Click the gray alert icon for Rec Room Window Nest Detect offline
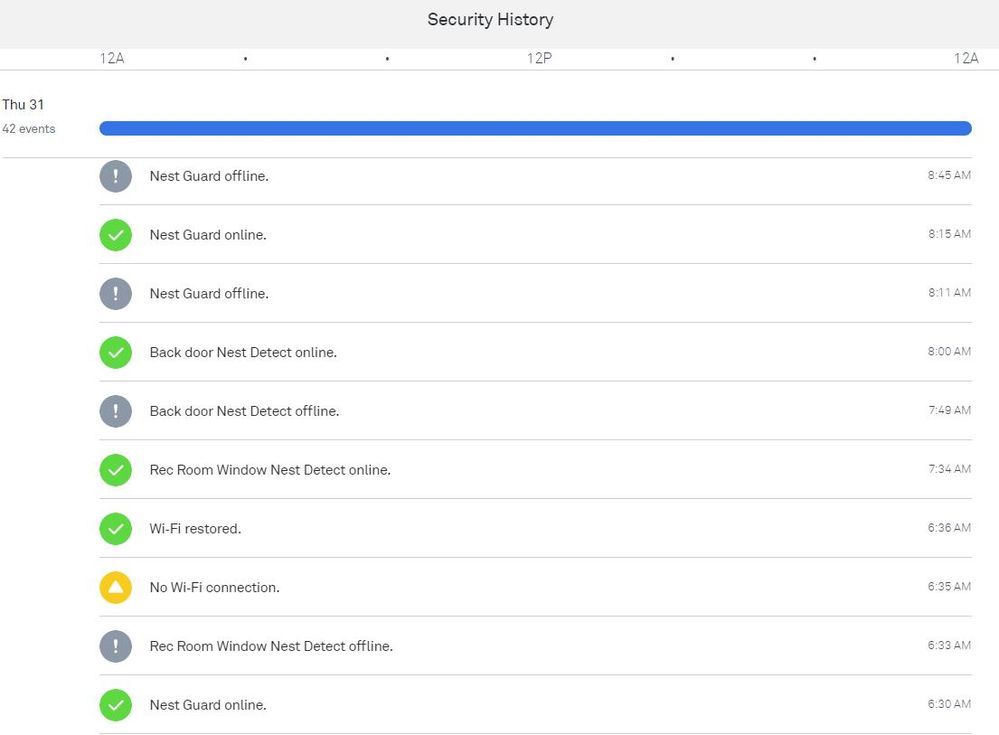The height and width of the screenshot is (735, 999). pyautogui.click(x=115, y=646)
